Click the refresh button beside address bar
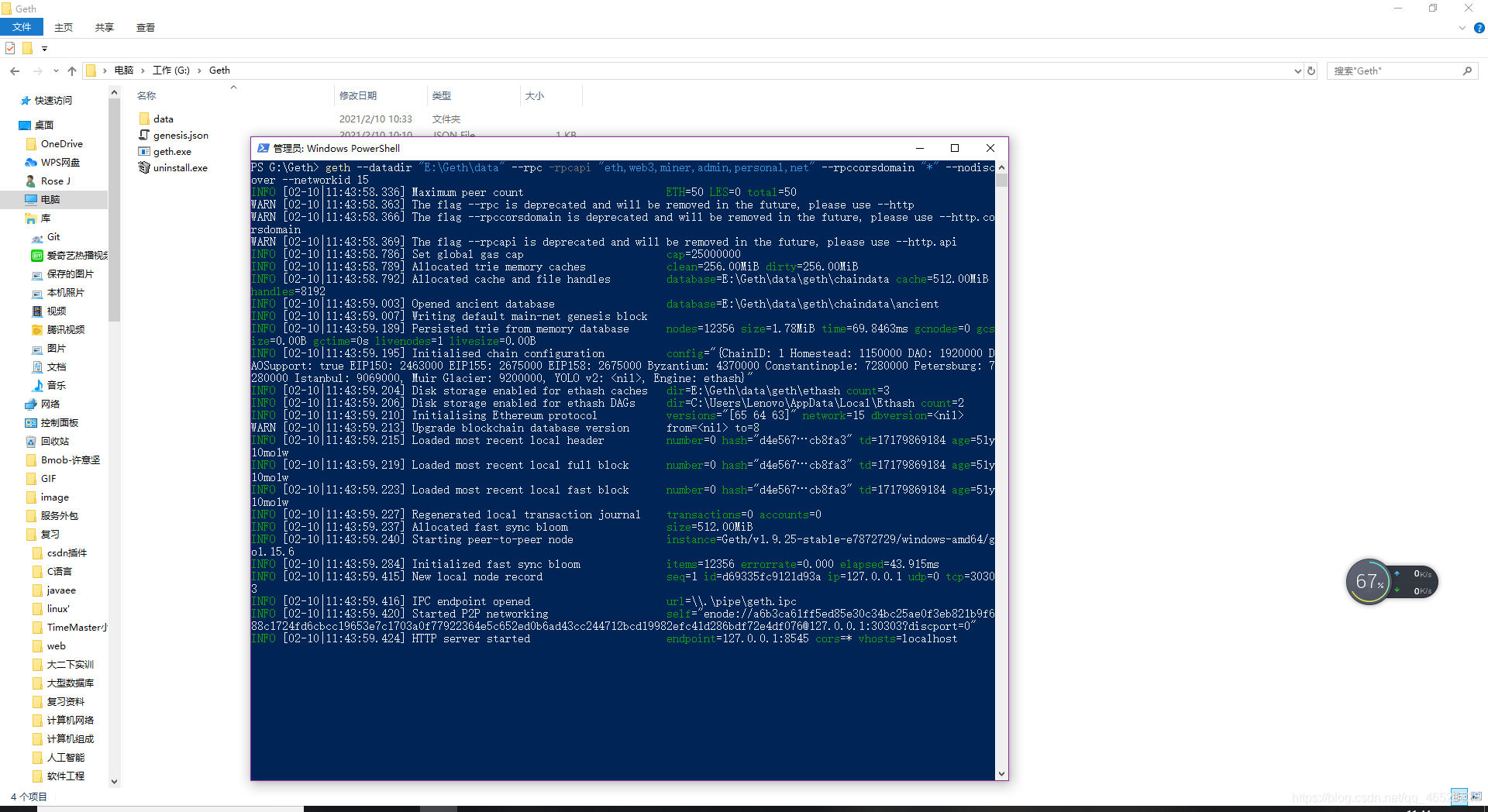This screenshot has height=812, width=1488. [x=1311, y=71]
